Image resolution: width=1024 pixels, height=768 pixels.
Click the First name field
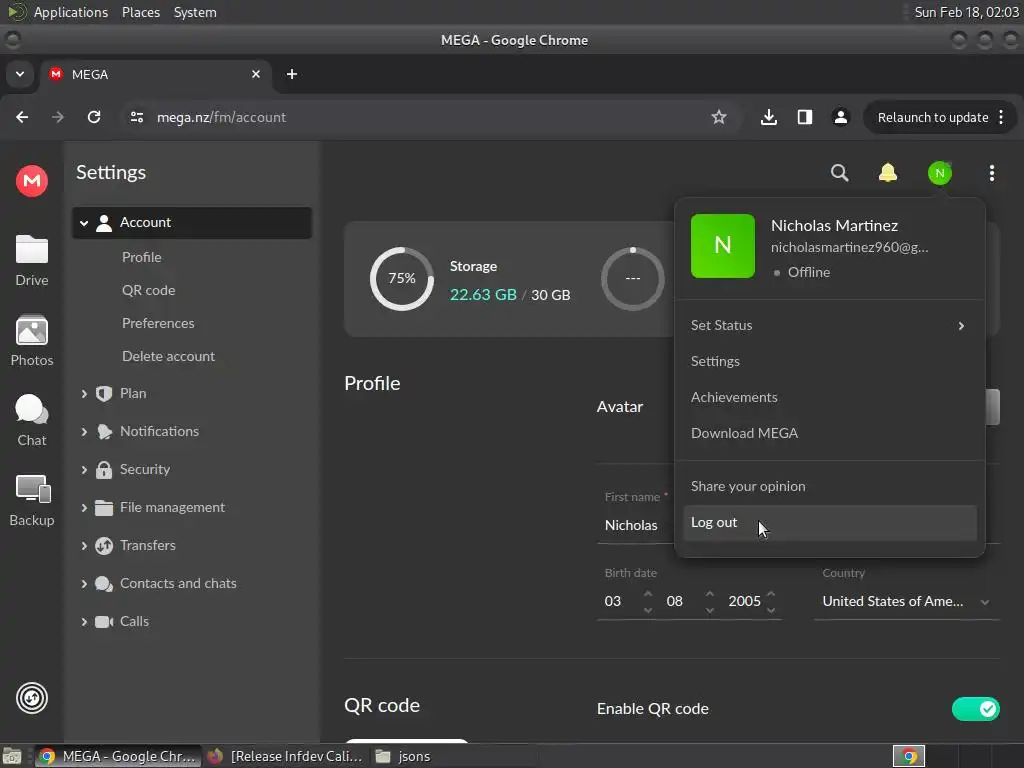point(636,525)
